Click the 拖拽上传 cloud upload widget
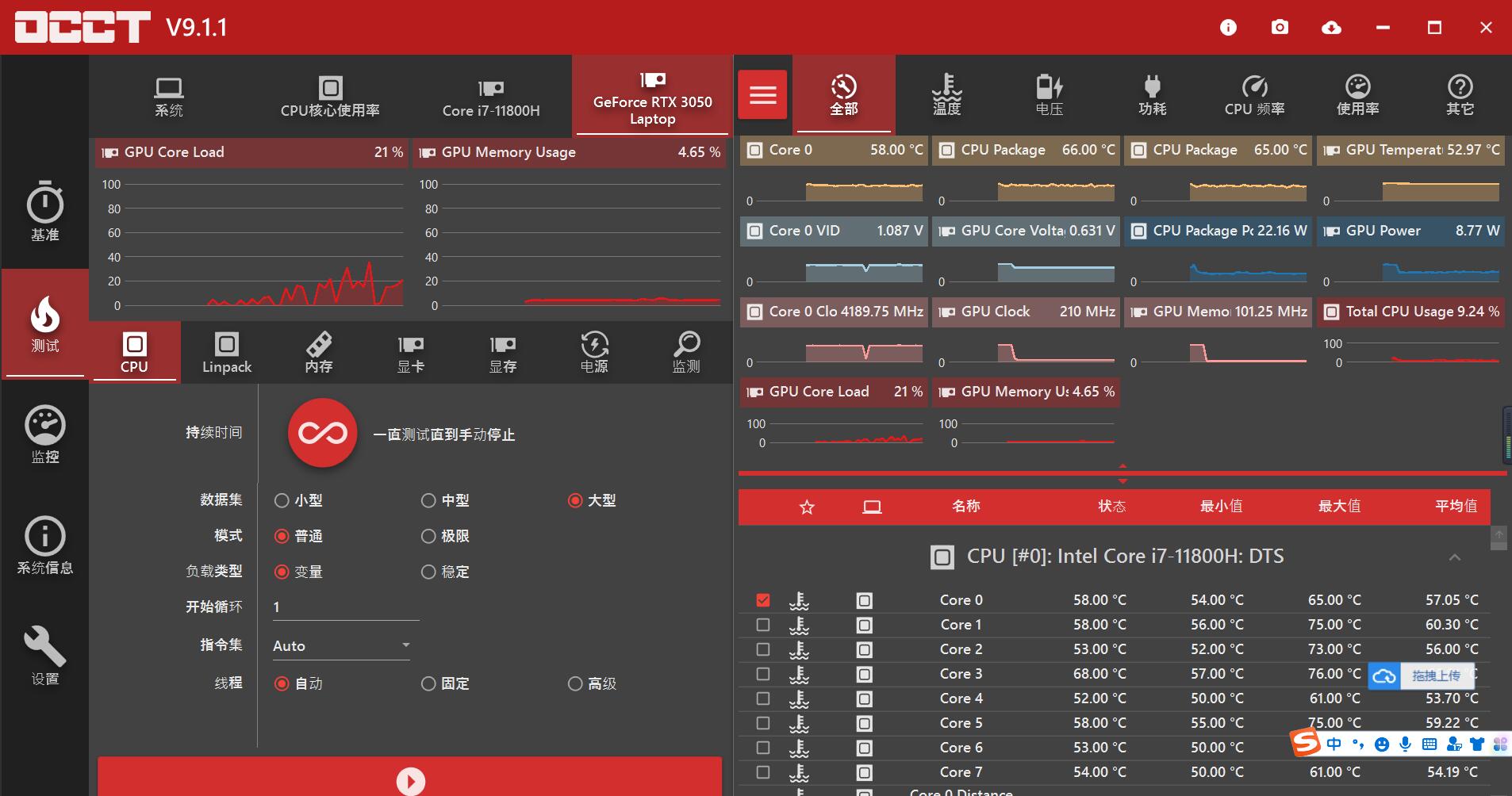The height and width of the screenshot is (796, 1512). pos(1422,676)
